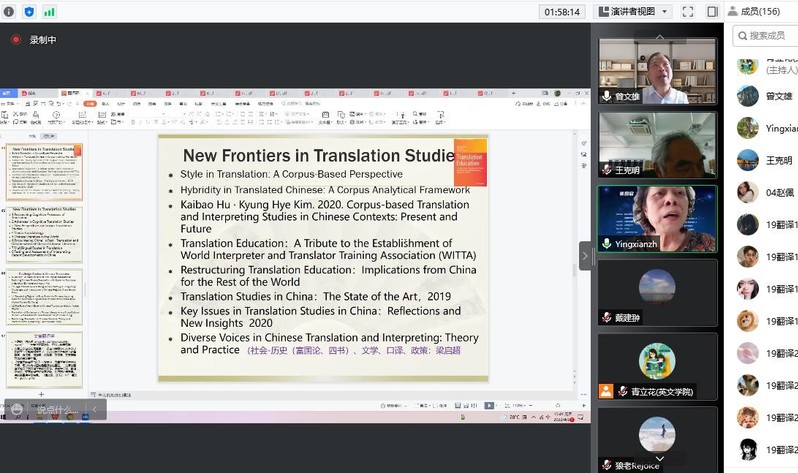
Task: Toggle microphone icon on 曾文雄 tile
Action: pyautogui.click(x=606, y=96)
